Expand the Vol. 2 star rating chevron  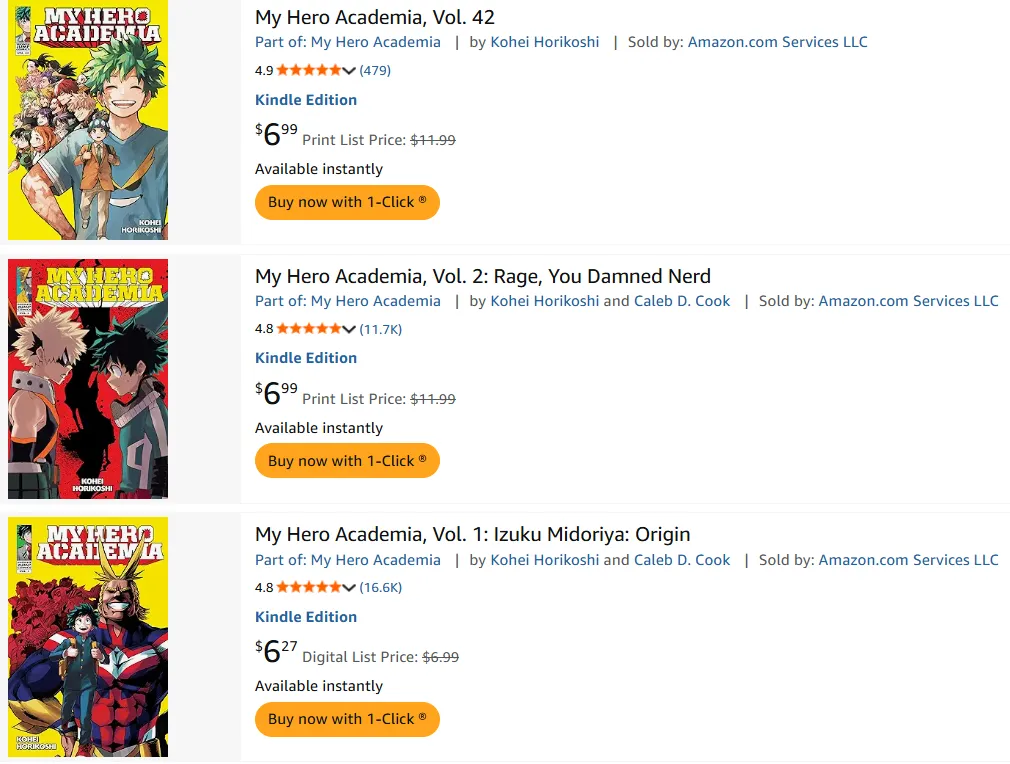349,329
